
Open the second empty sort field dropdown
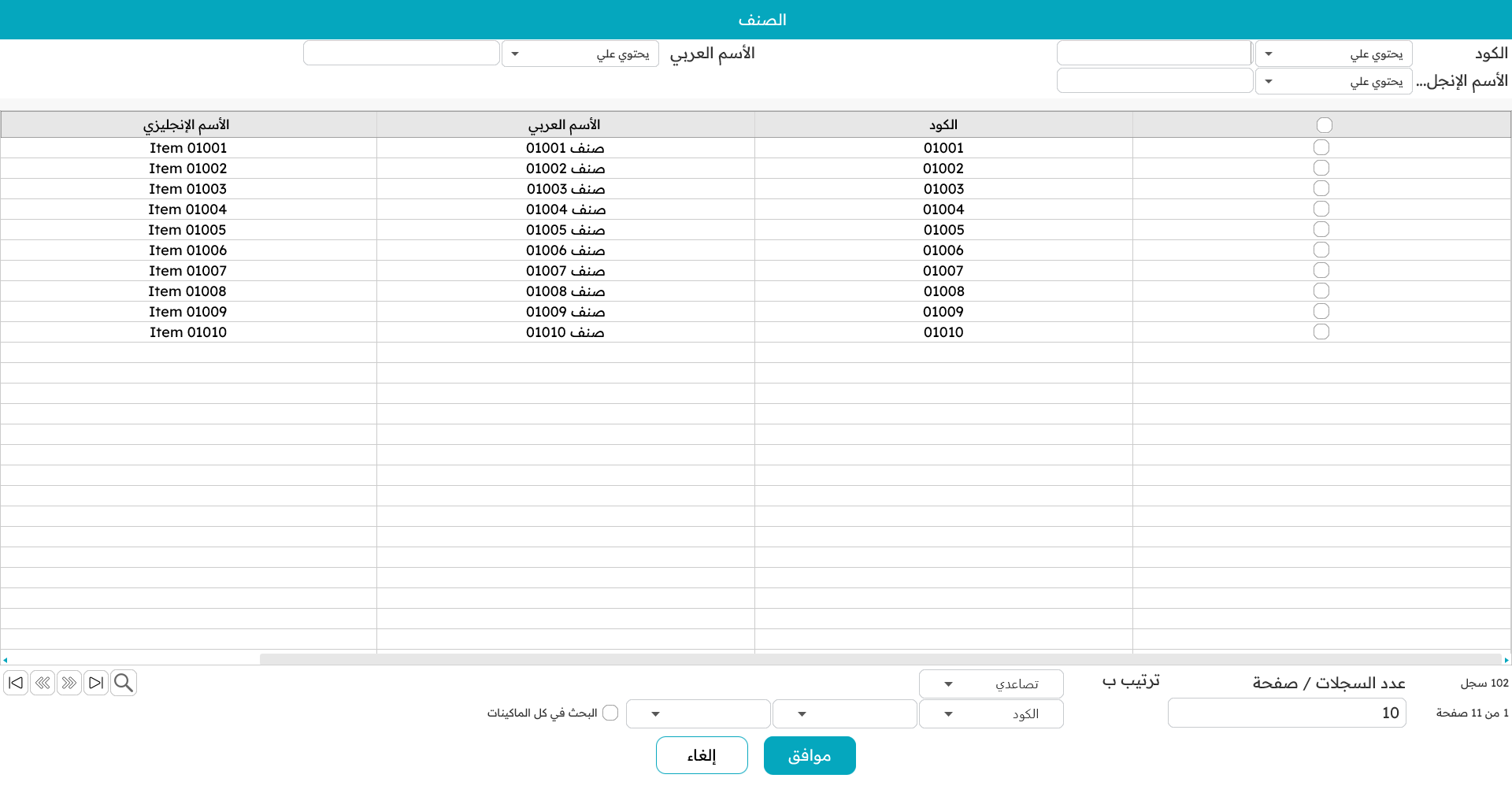click(x=844, y=713)
